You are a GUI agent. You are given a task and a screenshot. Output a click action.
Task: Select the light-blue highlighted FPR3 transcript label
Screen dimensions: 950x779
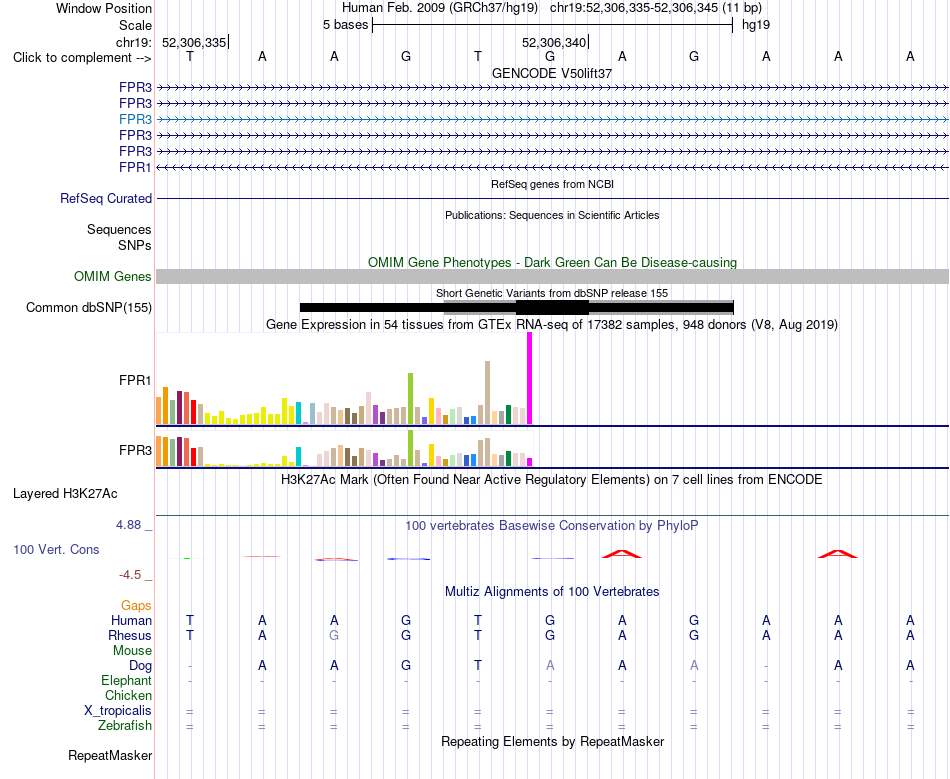click(x=135, y=119)
